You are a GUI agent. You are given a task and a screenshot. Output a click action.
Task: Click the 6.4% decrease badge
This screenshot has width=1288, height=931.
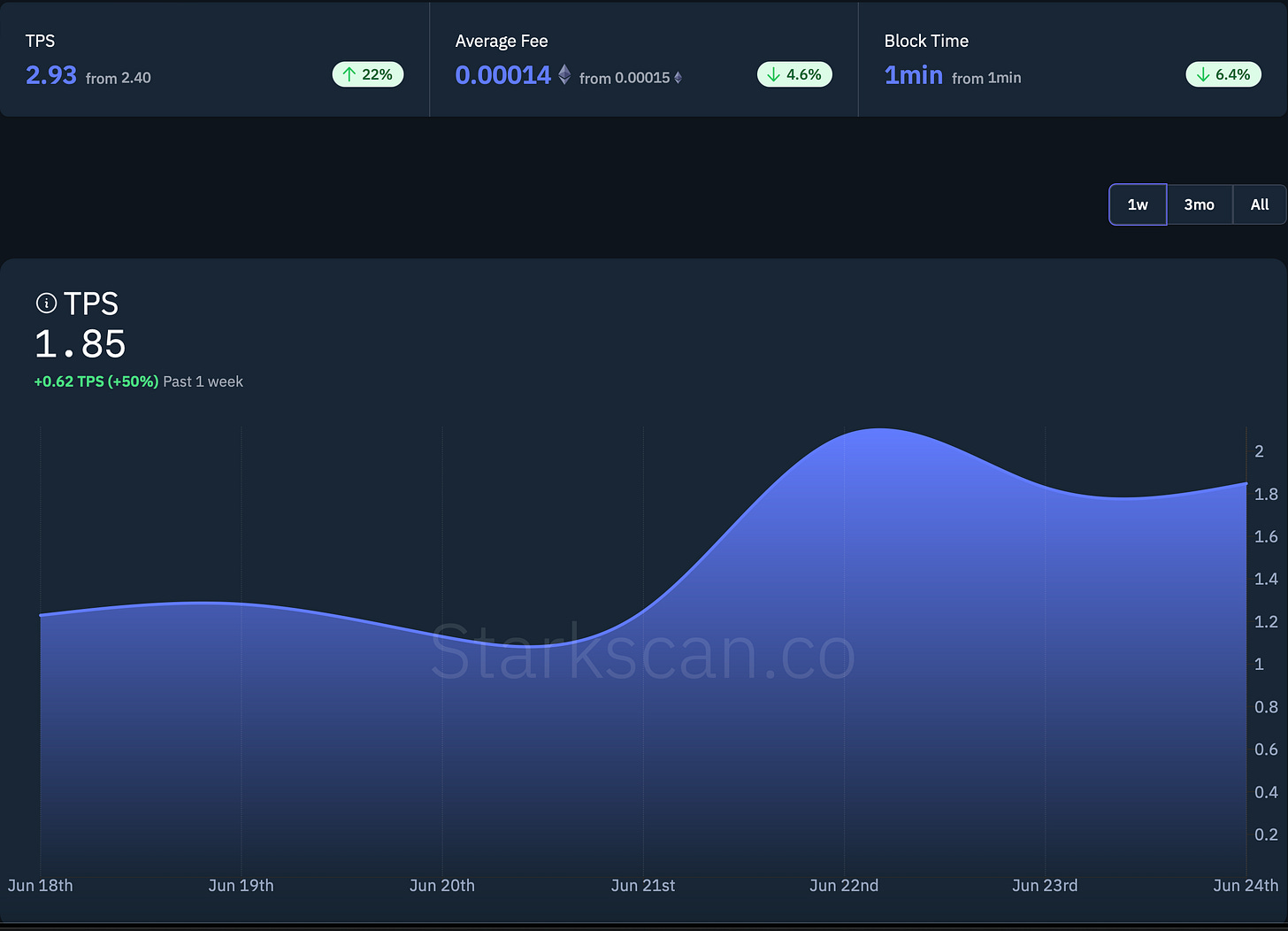click(x=1223, y=74)
